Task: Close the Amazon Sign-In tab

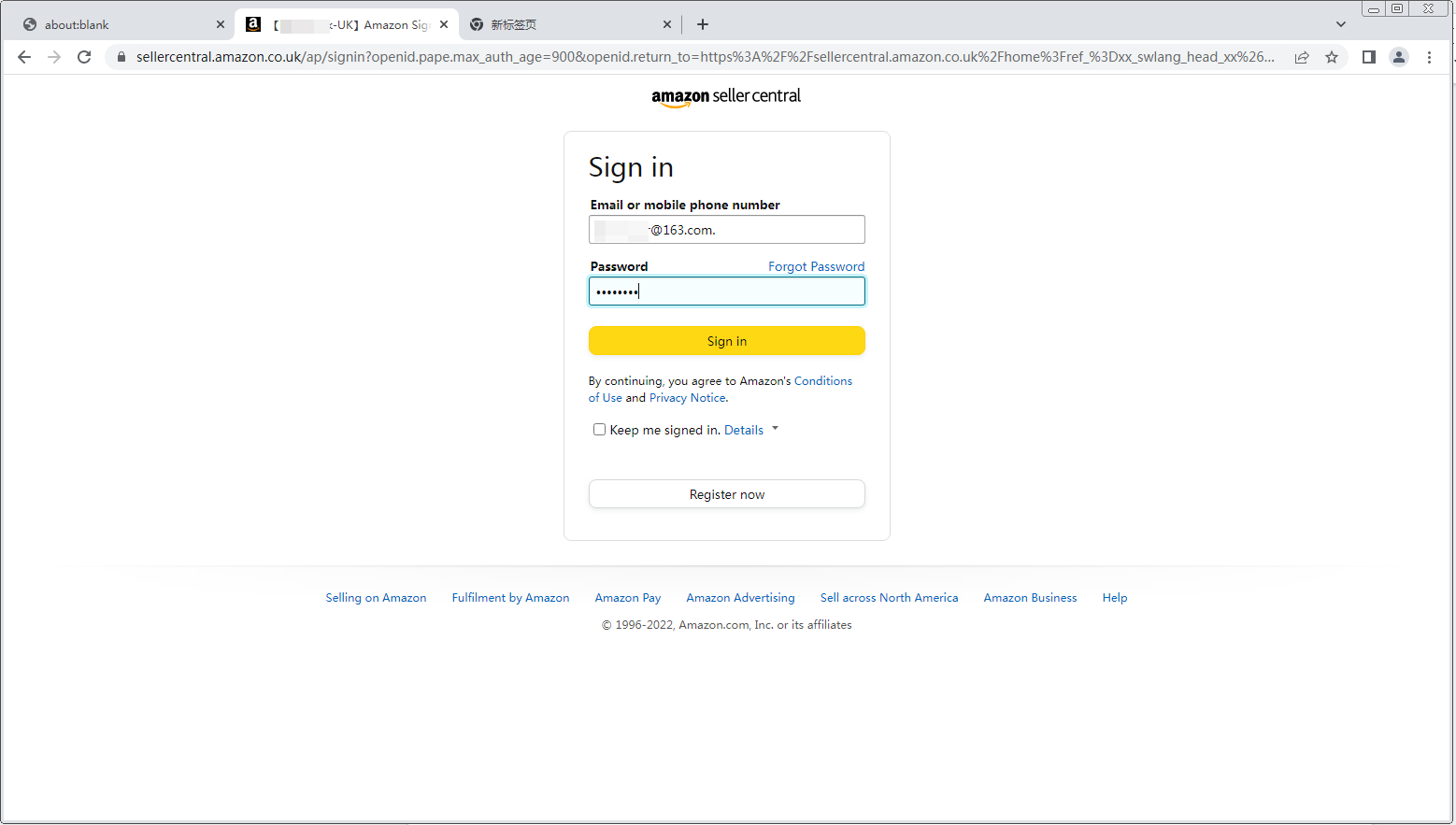Action: 444,24
